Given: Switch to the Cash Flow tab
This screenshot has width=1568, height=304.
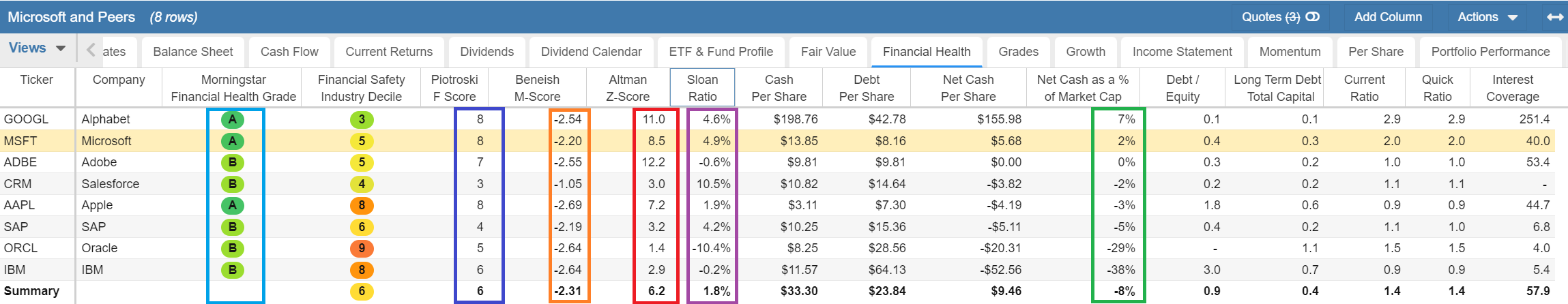Looking at the screenshot, I should pos(289,52).
